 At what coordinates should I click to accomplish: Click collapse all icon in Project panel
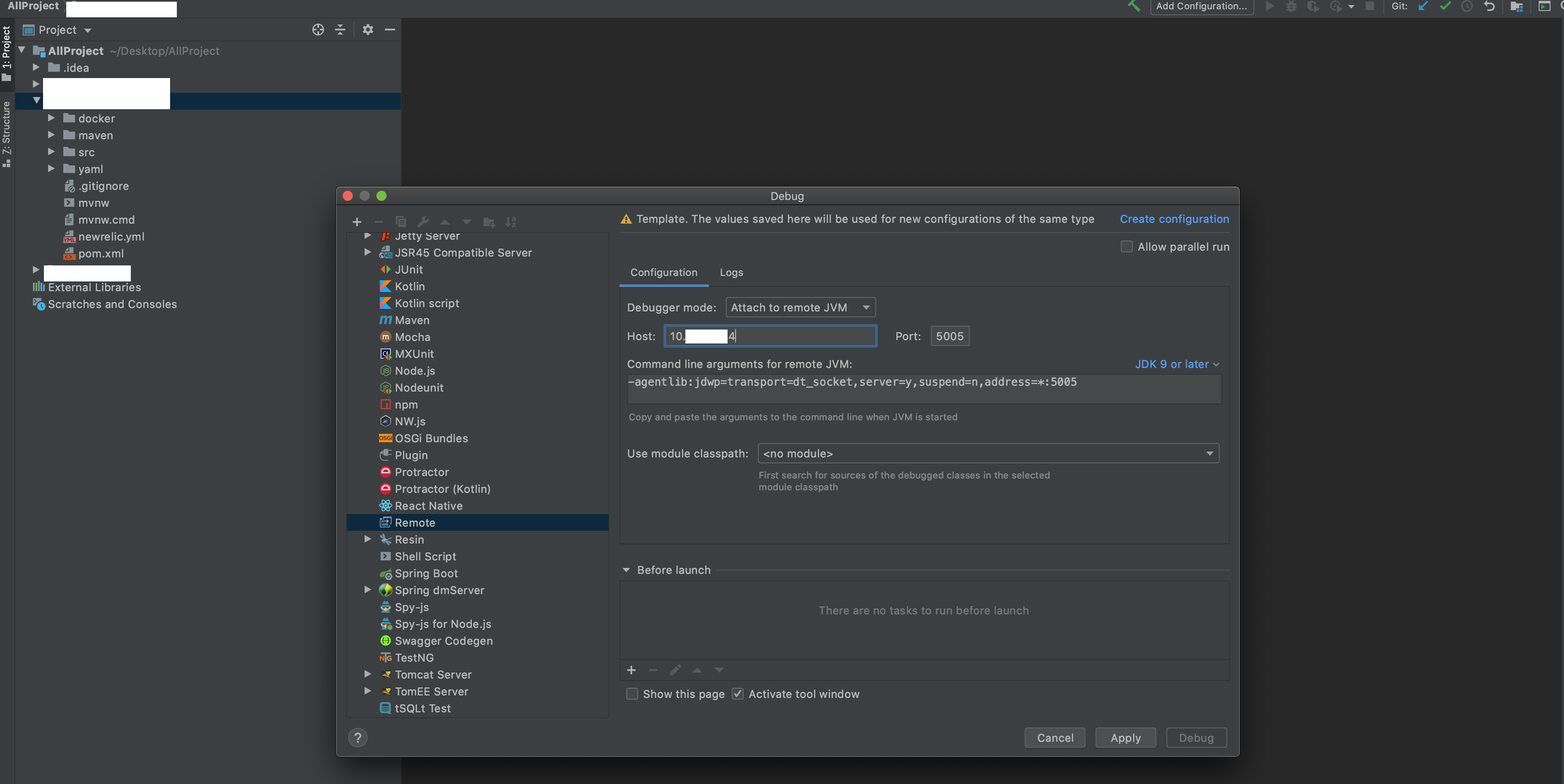pos(340,30)
